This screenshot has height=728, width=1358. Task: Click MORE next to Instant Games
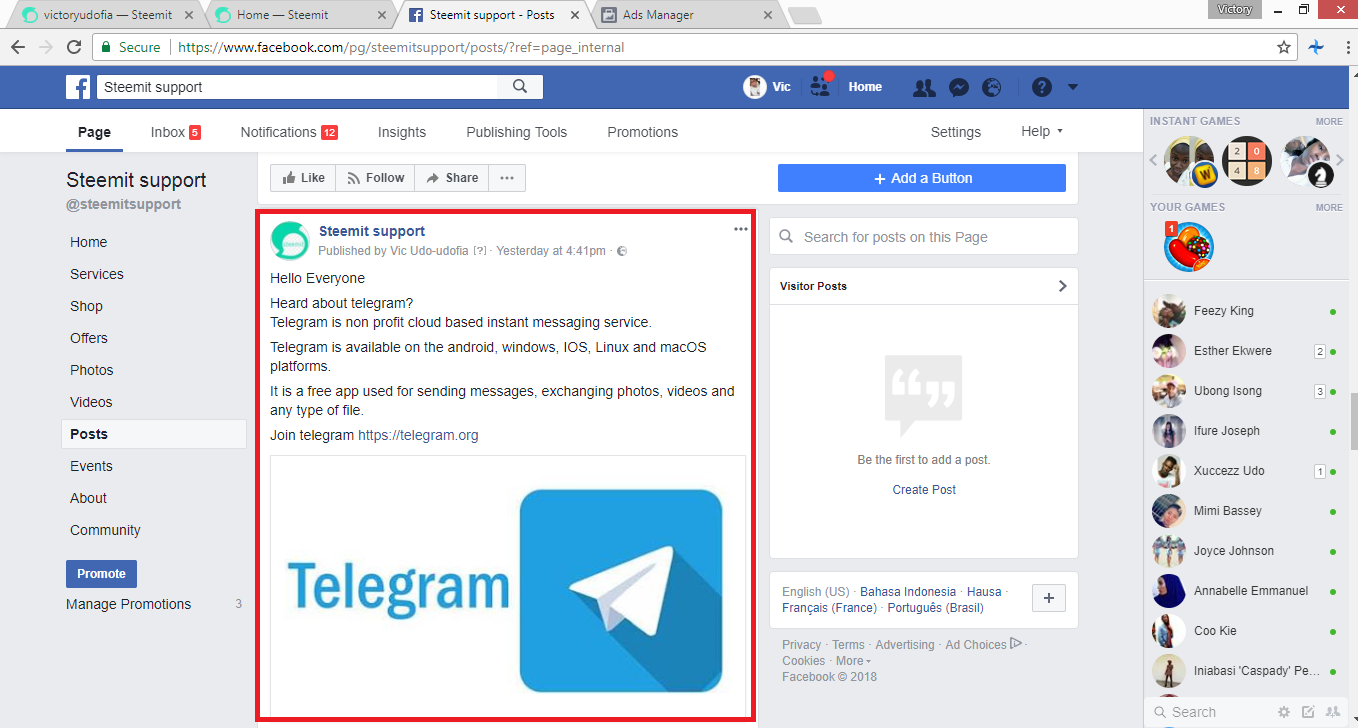tap(1329, 122)
